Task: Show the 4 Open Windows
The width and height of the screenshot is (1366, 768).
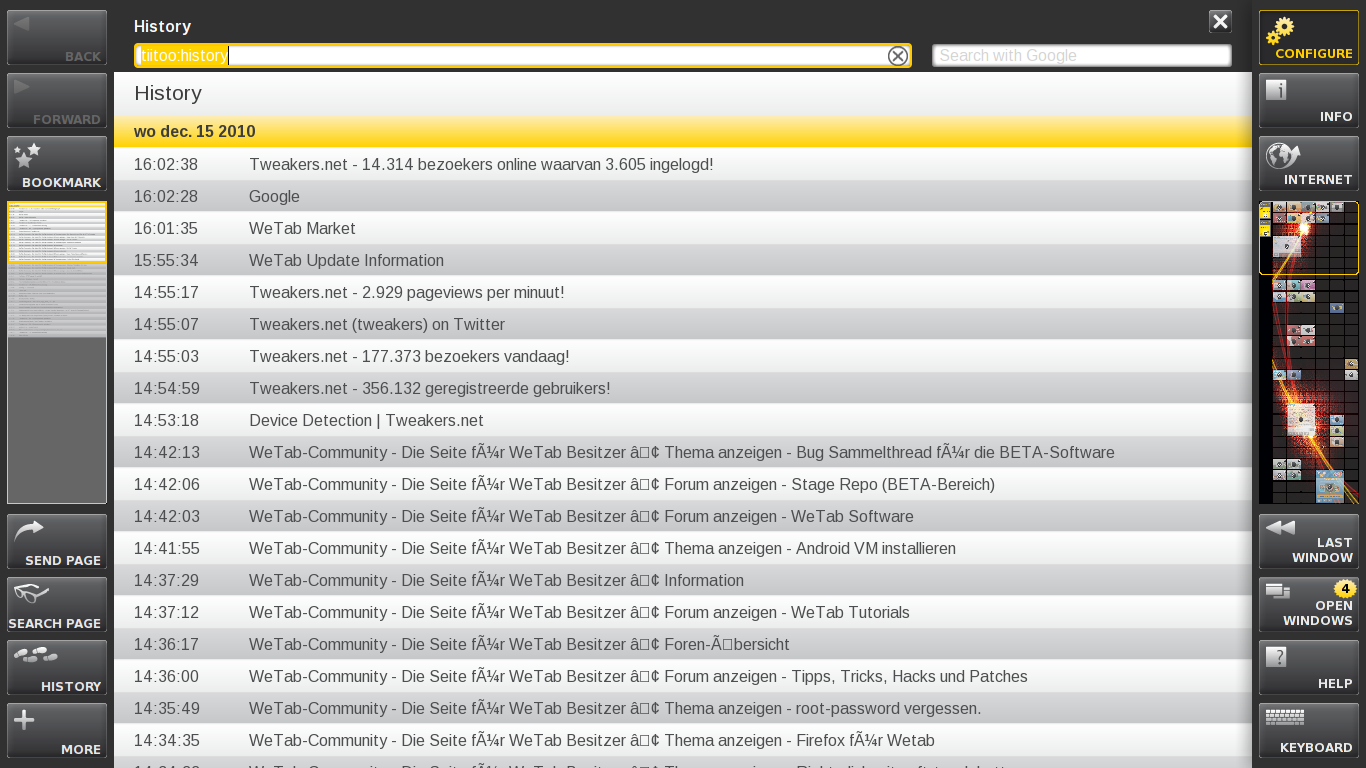Action: 1309,605
